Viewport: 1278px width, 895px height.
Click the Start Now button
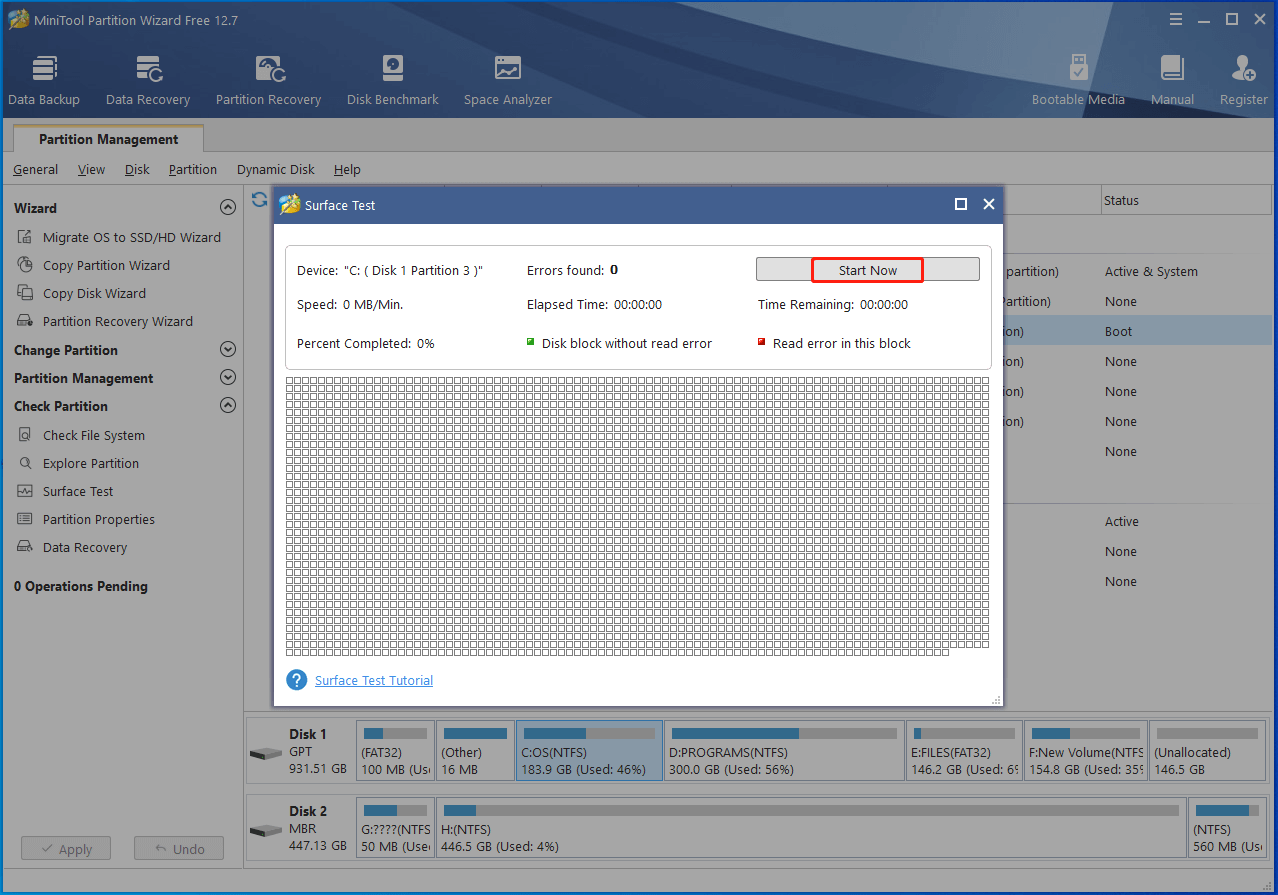(868, 270)
